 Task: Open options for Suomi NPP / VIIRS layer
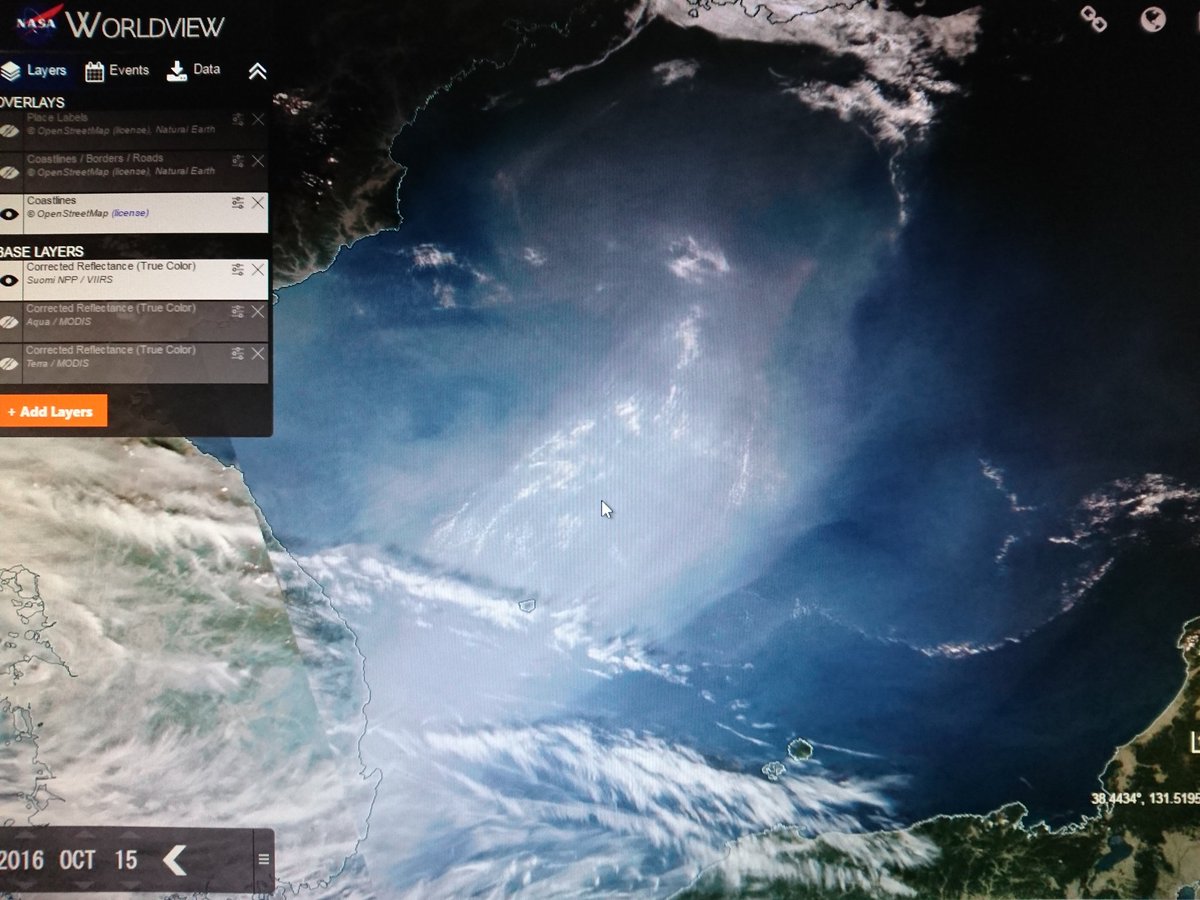click(x=237, y=269)
